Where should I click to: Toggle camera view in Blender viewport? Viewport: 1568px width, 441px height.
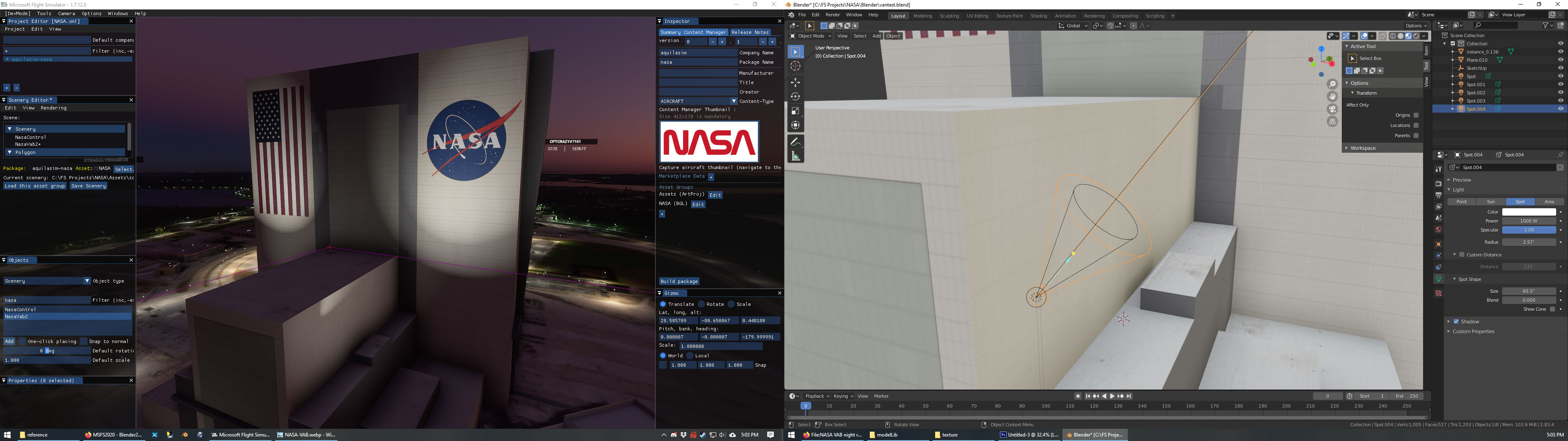point(1332,109)
